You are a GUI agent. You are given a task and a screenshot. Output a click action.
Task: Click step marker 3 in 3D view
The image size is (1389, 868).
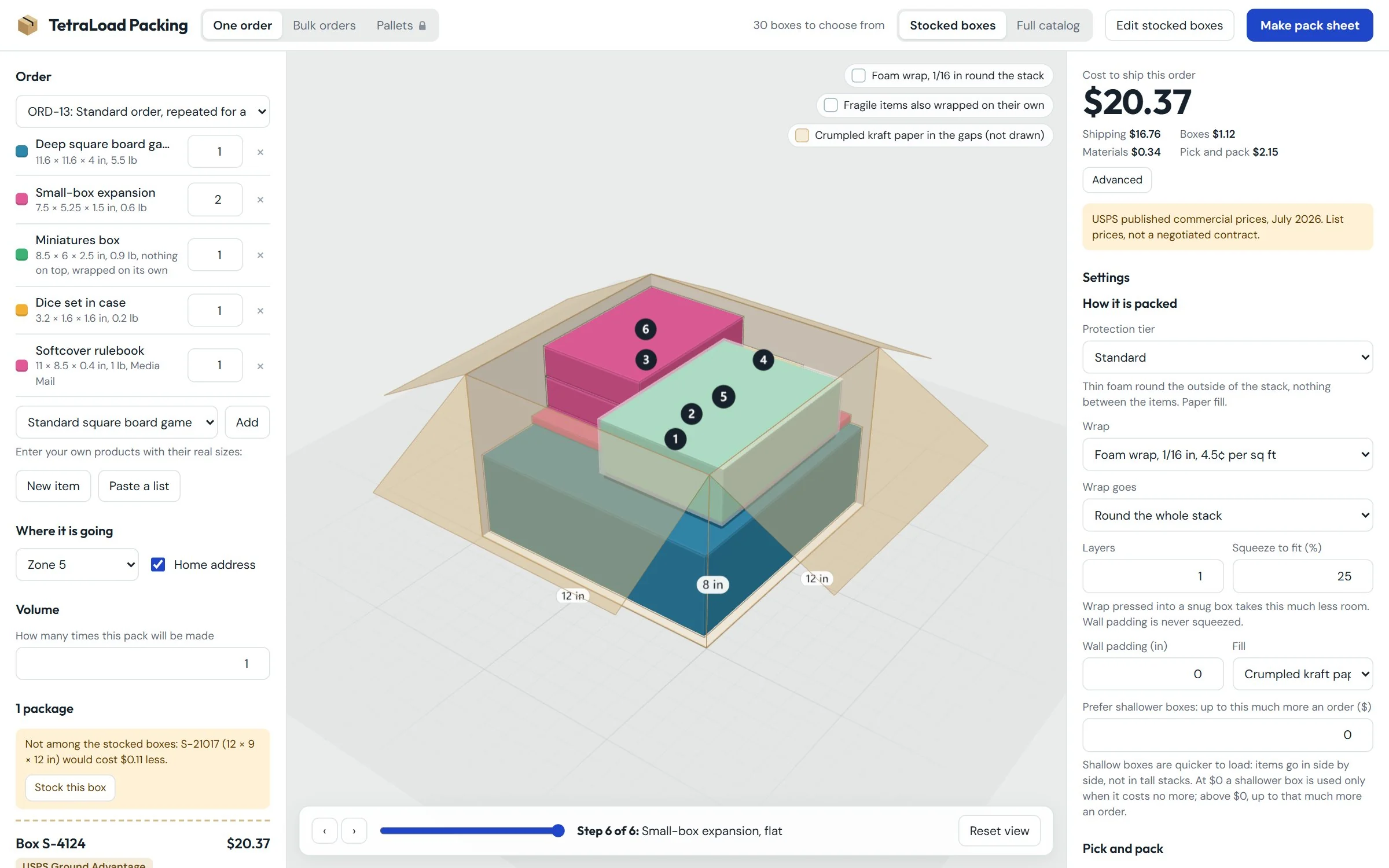tap(646, 360)
